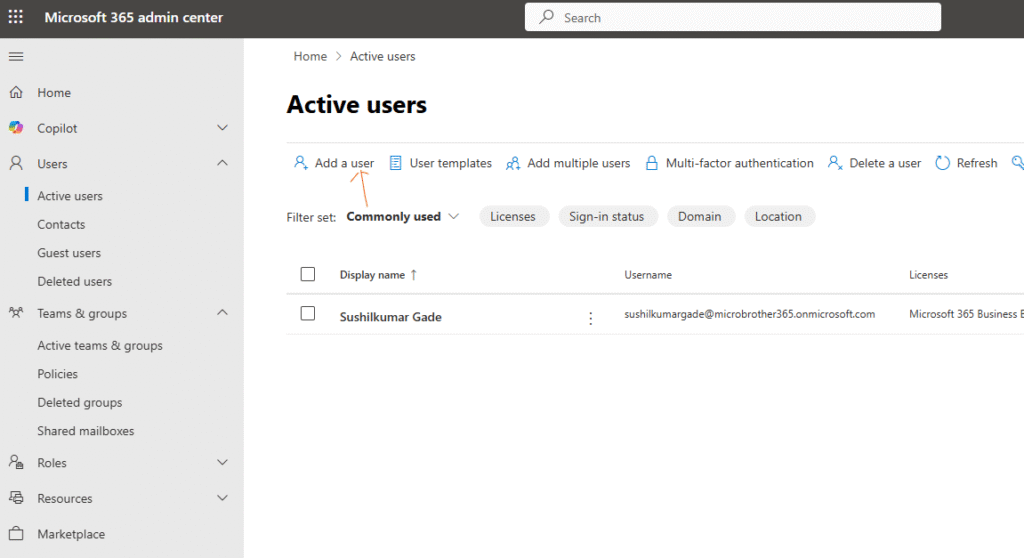Viewport: 1024px width, 558px height.
Task: Open the app launcher waffle icon
Action: point(16,17)
